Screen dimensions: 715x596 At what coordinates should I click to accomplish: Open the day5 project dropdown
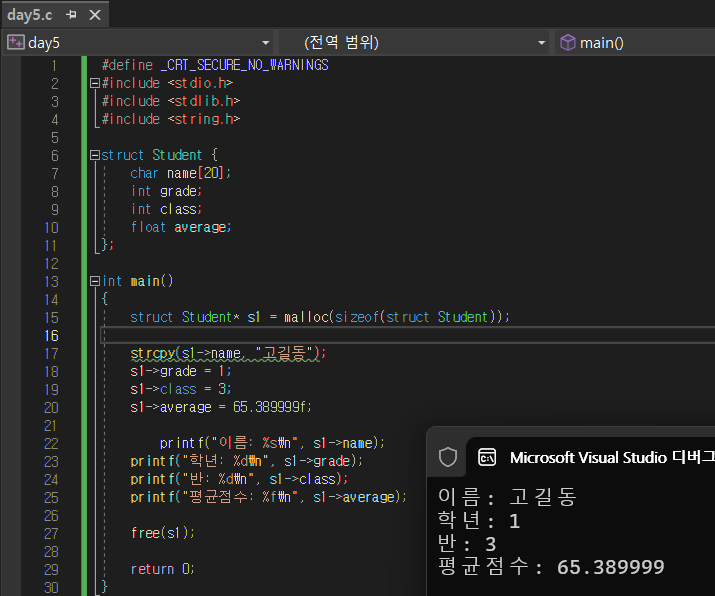pyautogui.click(x=138, y=43)
